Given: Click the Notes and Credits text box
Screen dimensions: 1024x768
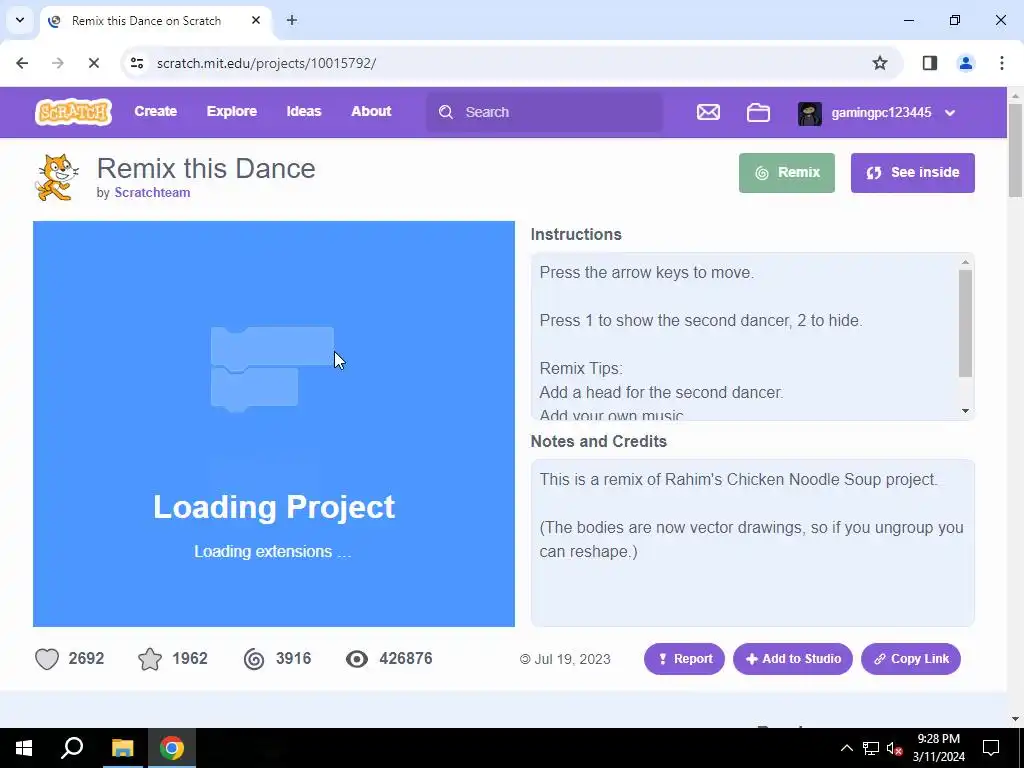Looking at the screenshot, I should pos(752,543).
